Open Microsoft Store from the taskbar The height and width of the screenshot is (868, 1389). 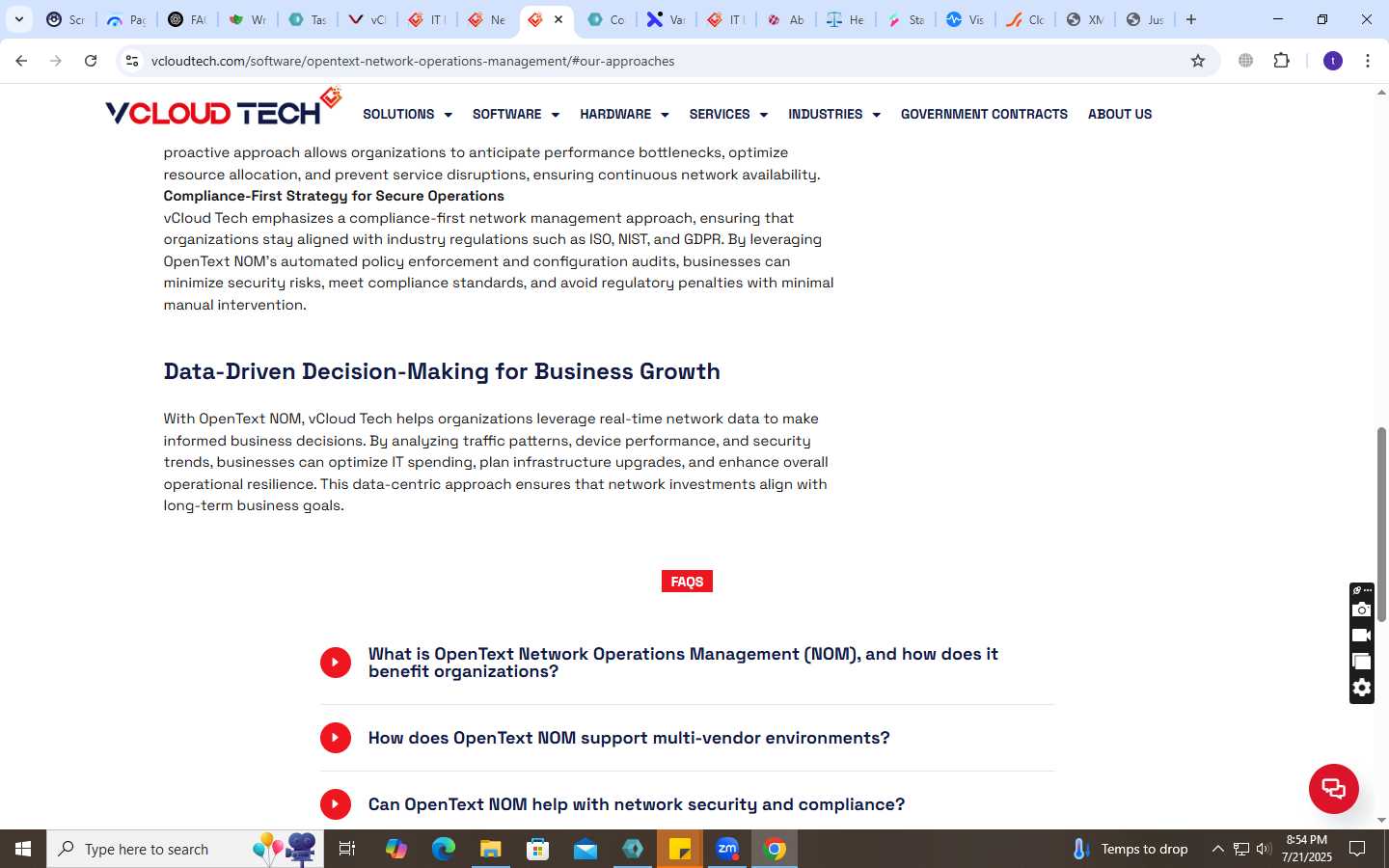tap(538, 849)
